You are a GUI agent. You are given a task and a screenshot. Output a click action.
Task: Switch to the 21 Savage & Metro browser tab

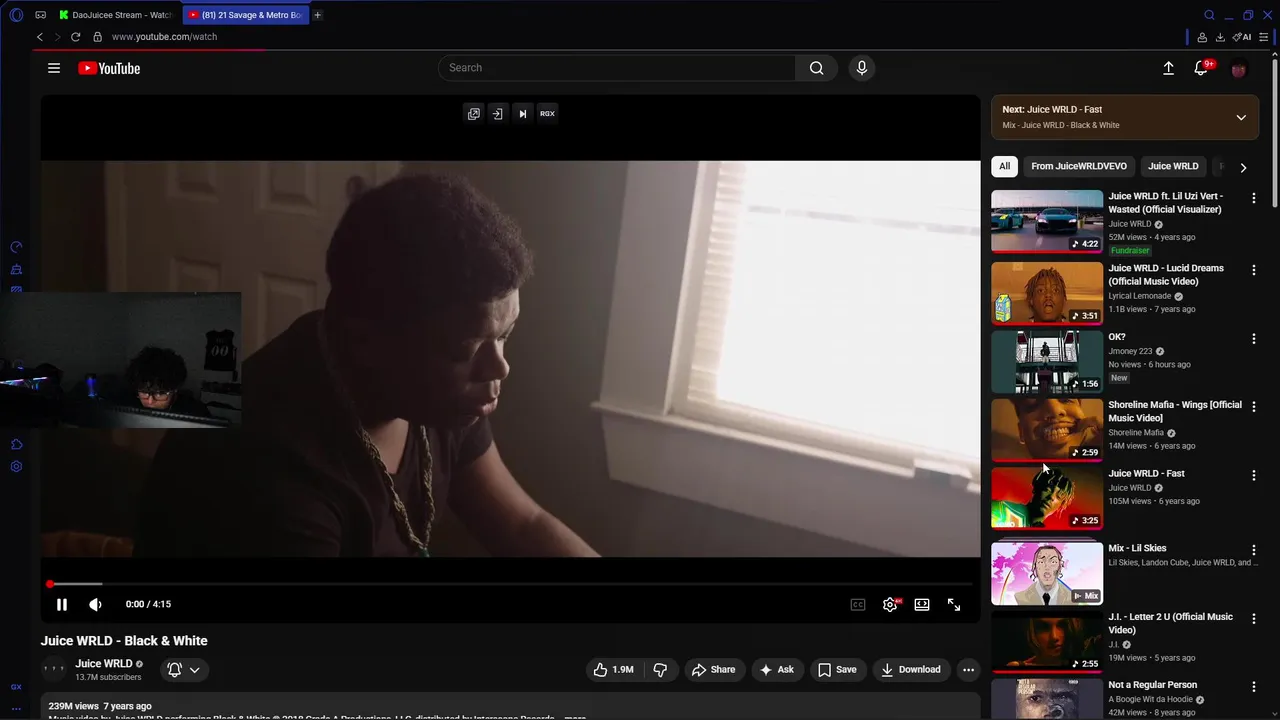tap(245, 15)
